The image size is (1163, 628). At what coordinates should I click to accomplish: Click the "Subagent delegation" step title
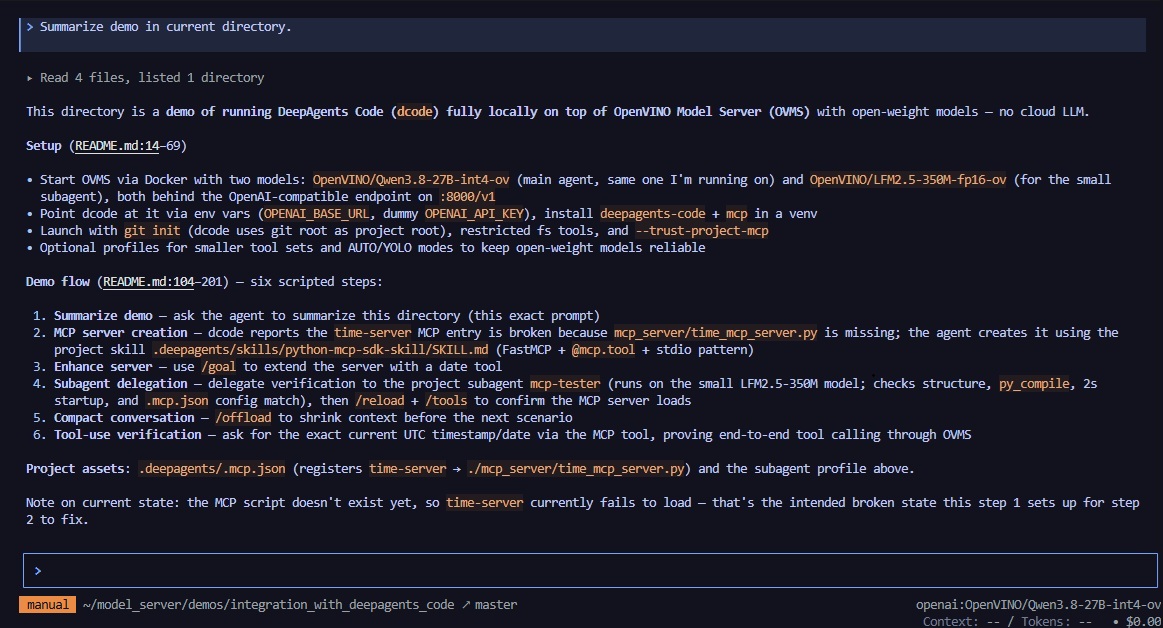[x=120, y=383]
